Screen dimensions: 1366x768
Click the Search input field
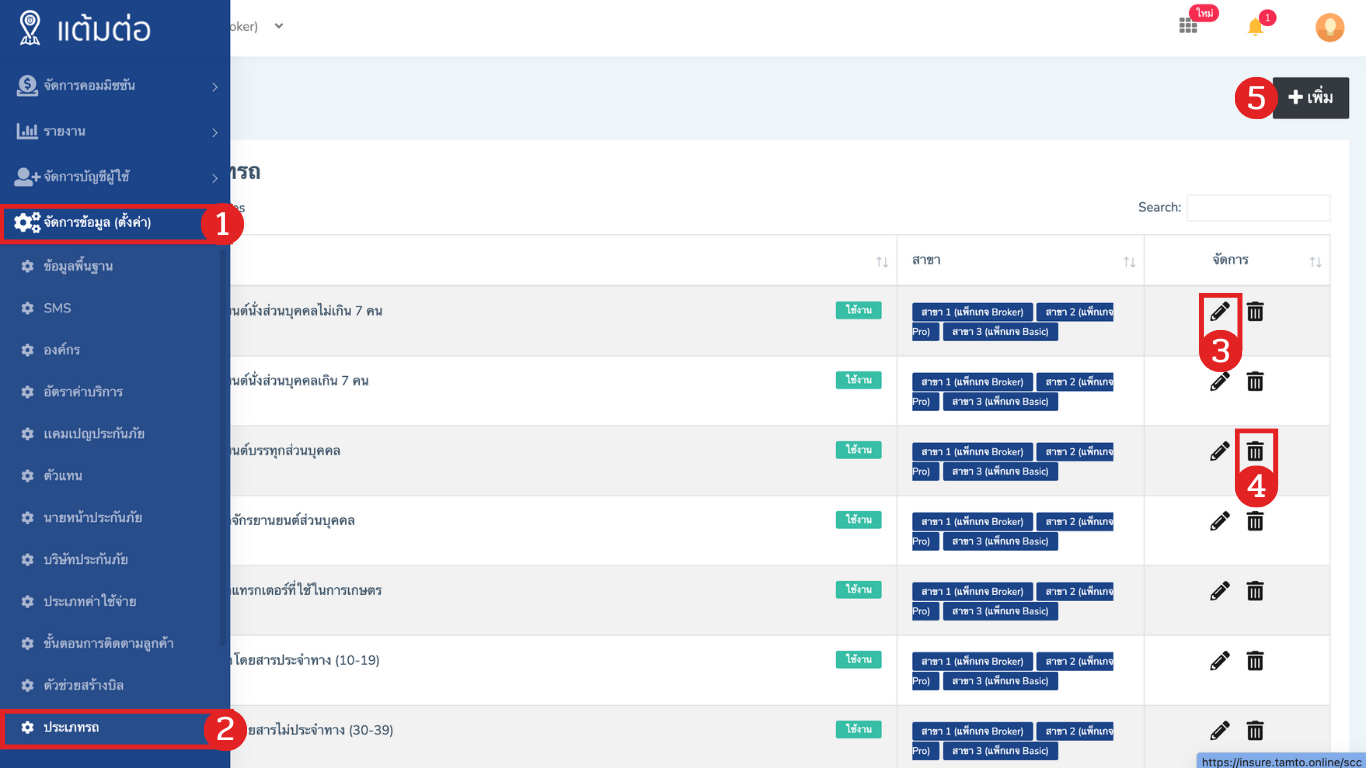(x=1258, y=207)
